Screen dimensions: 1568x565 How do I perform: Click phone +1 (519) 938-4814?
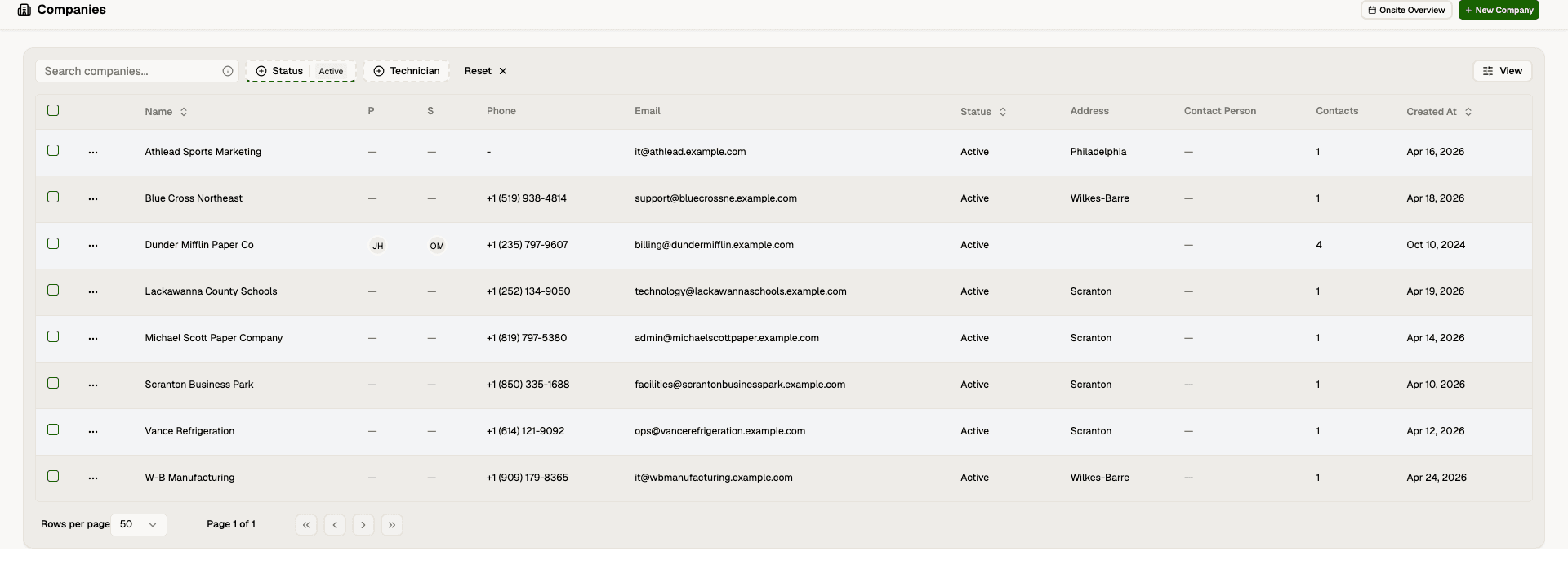point(527,198)
